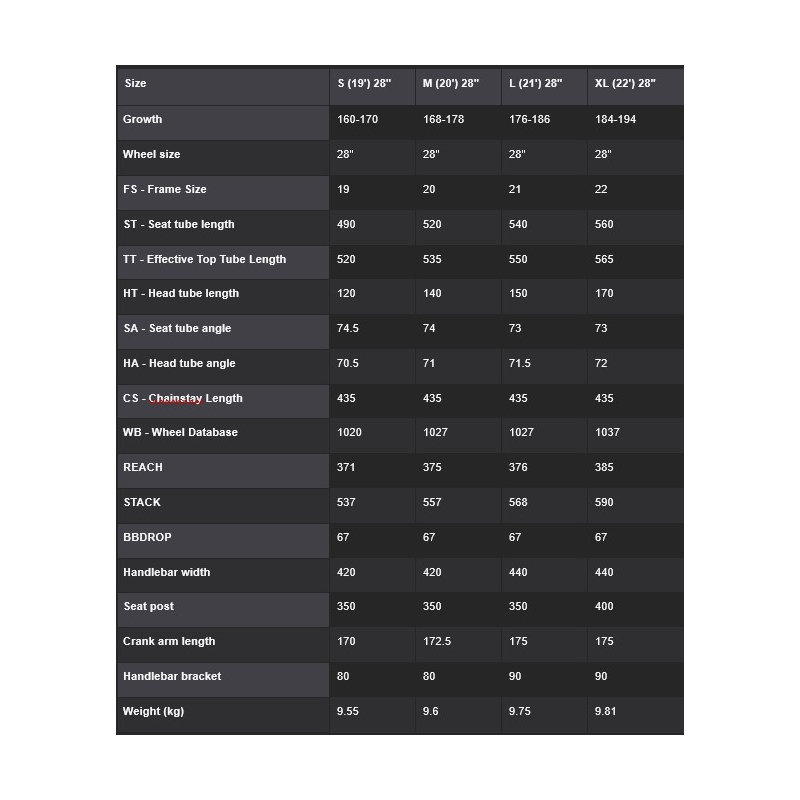Click TT - Effective Top Tube Length label
The width and height of the screenshot is (800, 800).
click(x=205, y=259)
